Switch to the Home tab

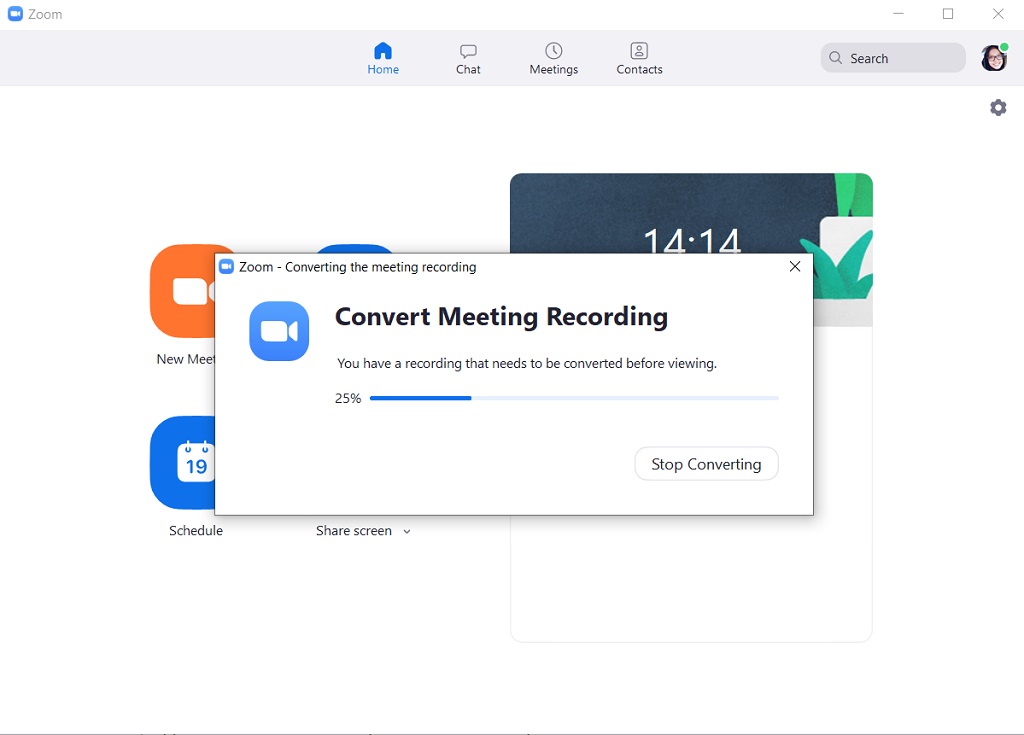coord(383,58)
